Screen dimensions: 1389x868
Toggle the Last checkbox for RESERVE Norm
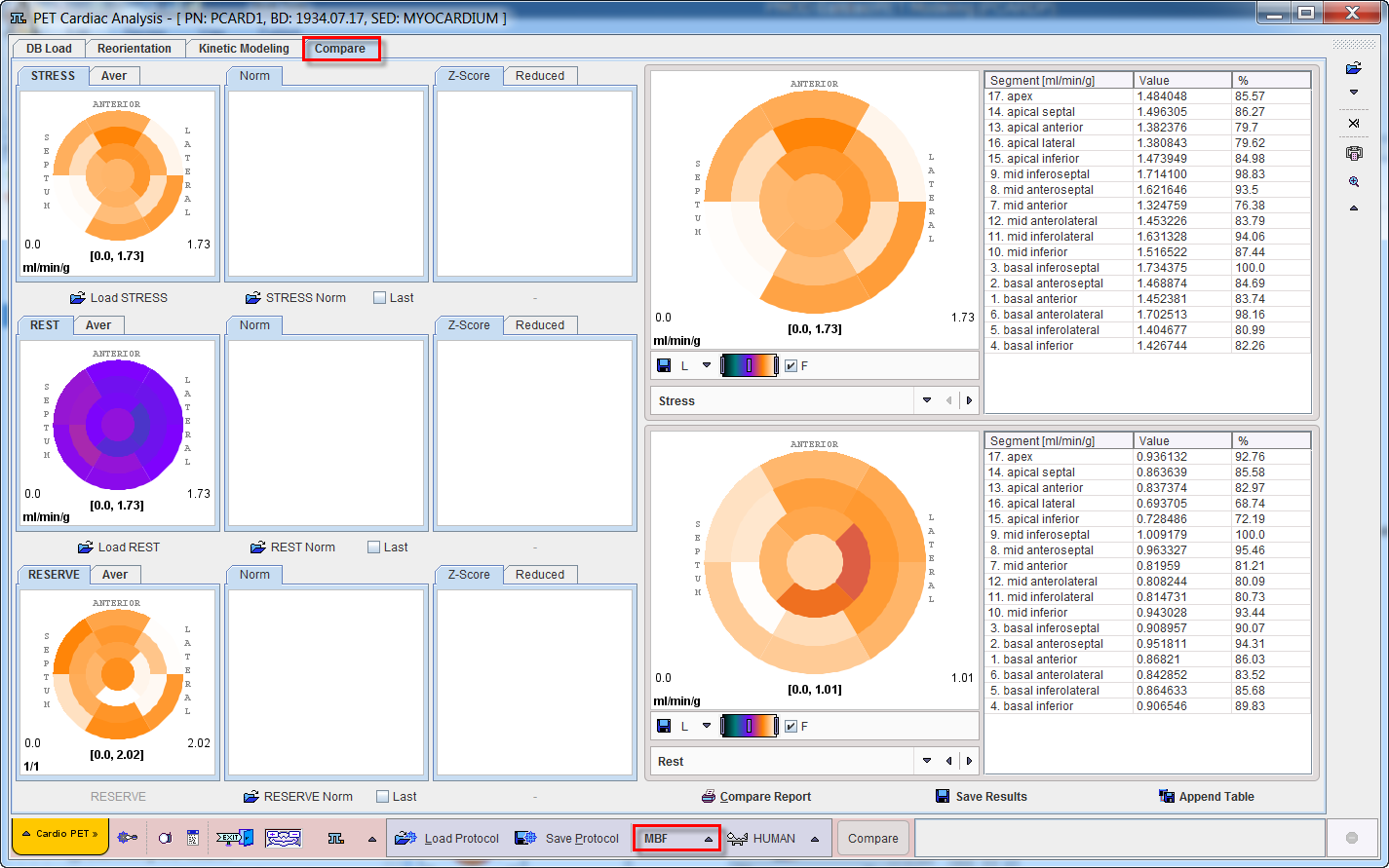click(x=383, y=797)
